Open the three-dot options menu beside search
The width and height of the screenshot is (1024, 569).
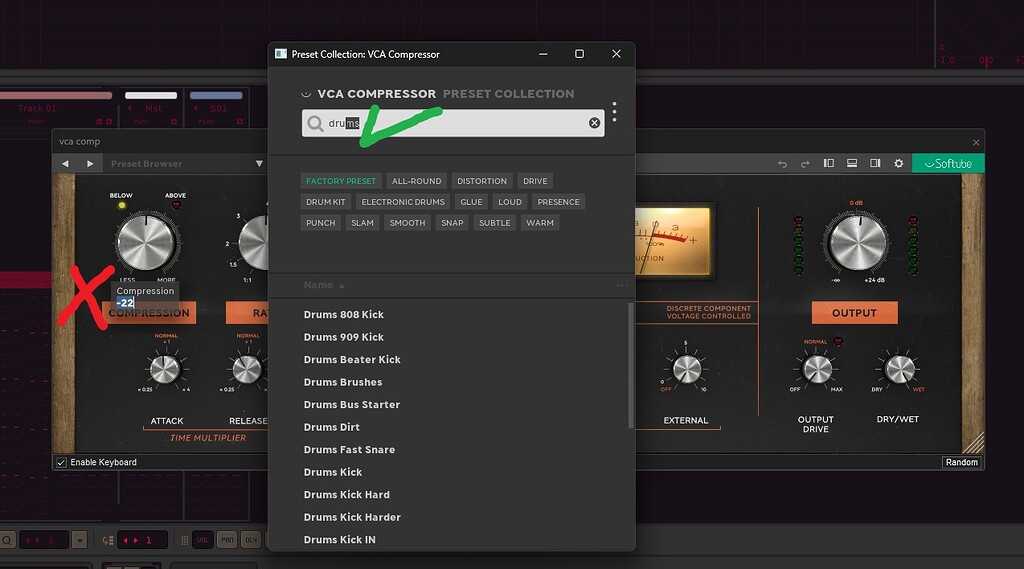tap(615, 112)
